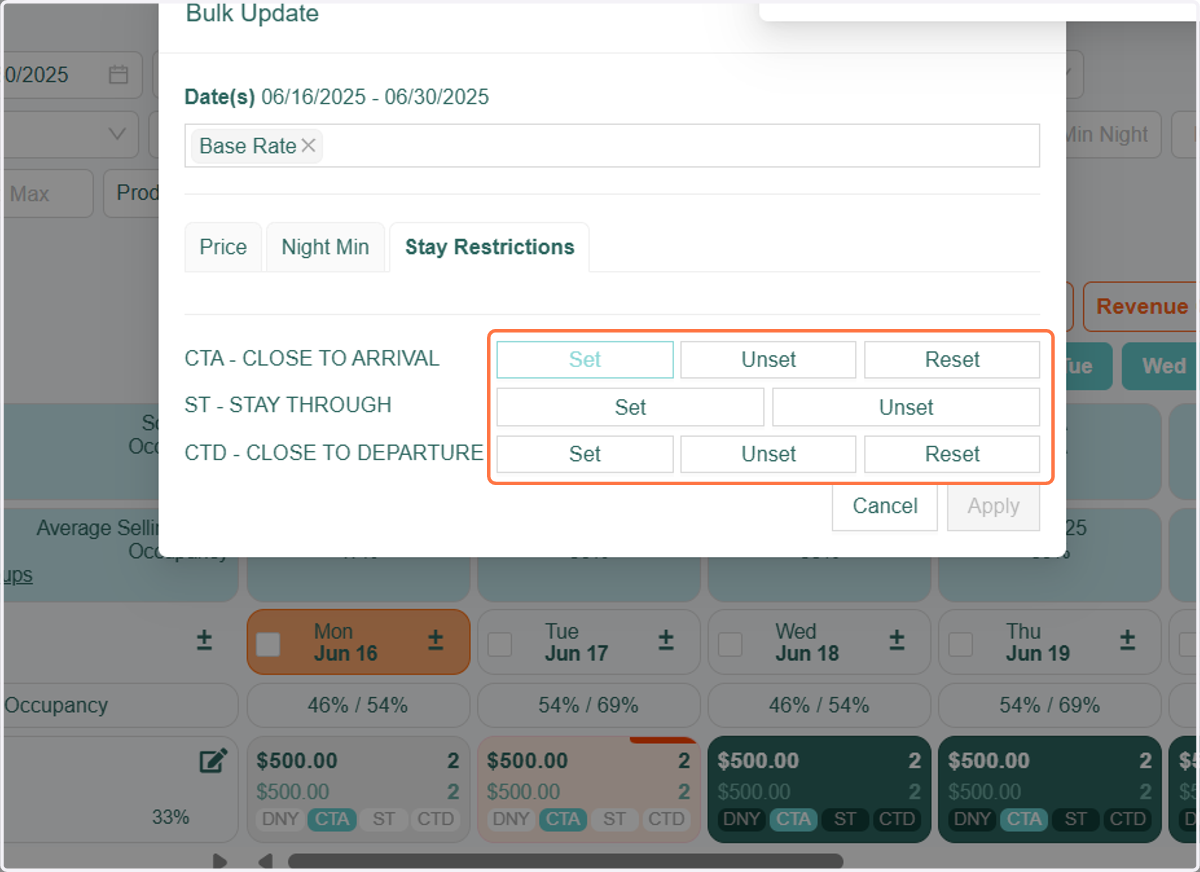This screenshot has width=1200, height=872.
Task: Click the Wed Jun 18 $500.00 rate cell
Action: pos(819,790)
